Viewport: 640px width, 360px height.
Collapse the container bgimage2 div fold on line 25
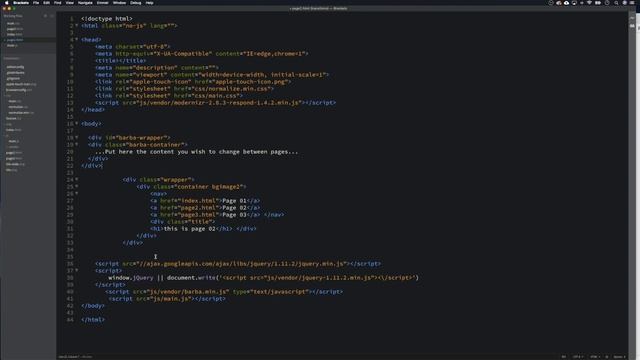[x=77, y=187]
